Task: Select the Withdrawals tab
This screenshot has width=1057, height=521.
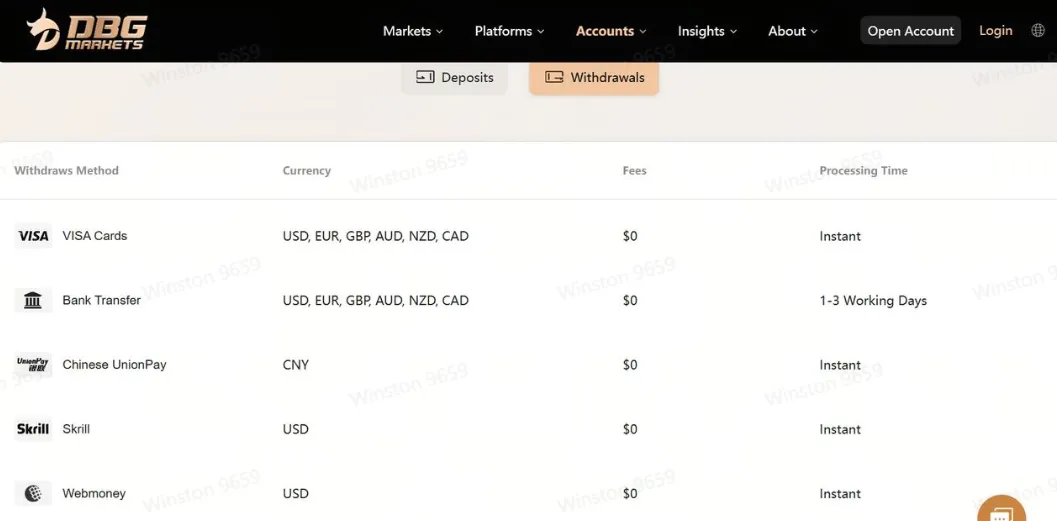Action: tap(594, 78)
